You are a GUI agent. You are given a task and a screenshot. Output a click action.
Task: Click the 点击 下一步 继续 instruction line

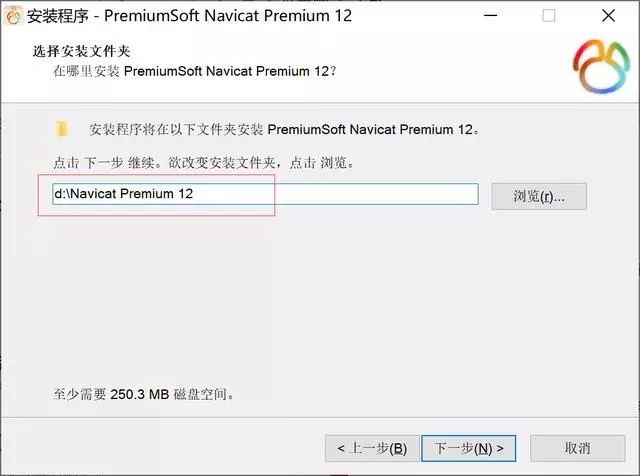(203, 163)
